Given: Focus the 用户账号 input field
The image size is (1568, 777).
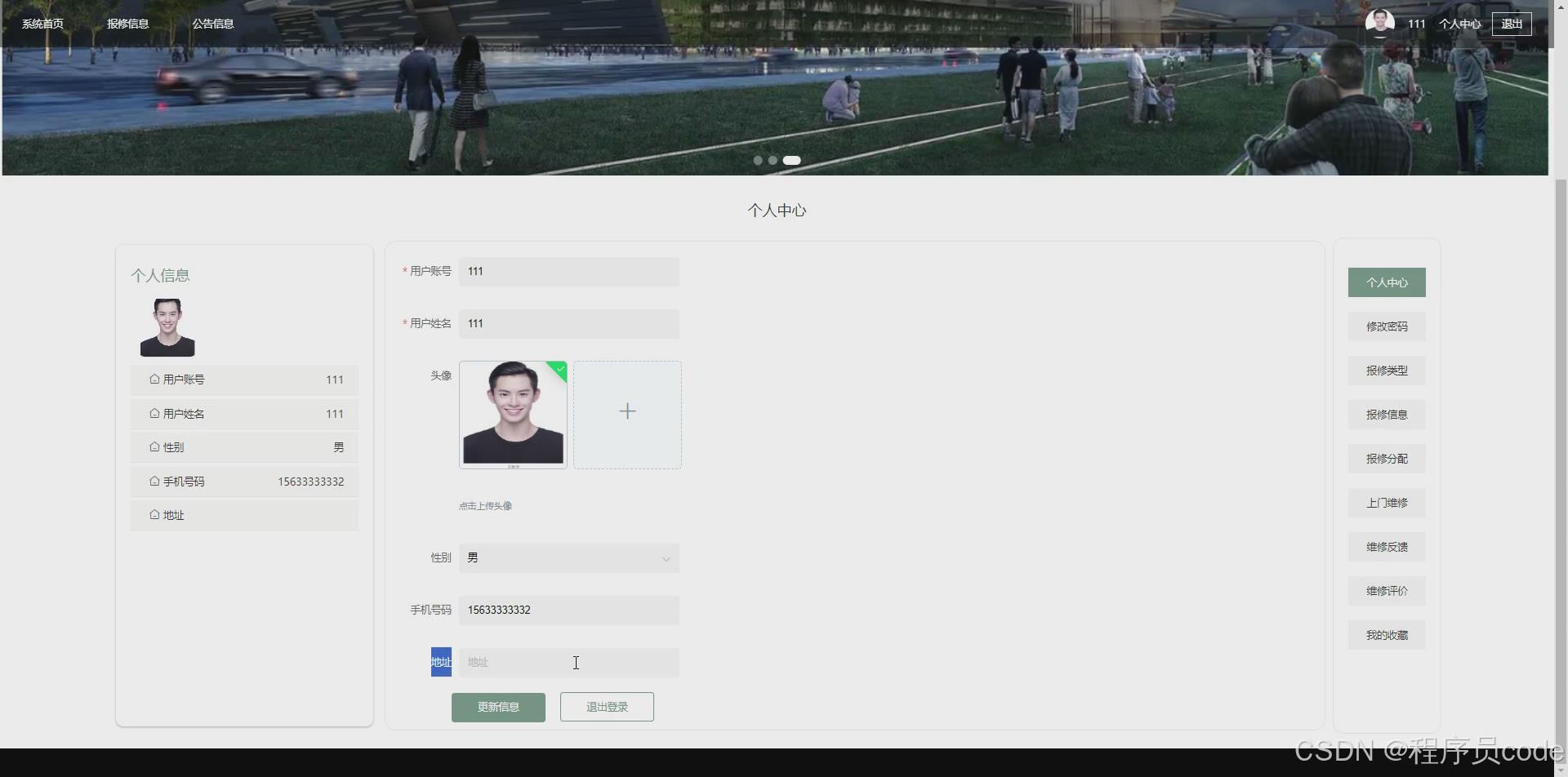Looking at the screenshot, I should point(568,272).
